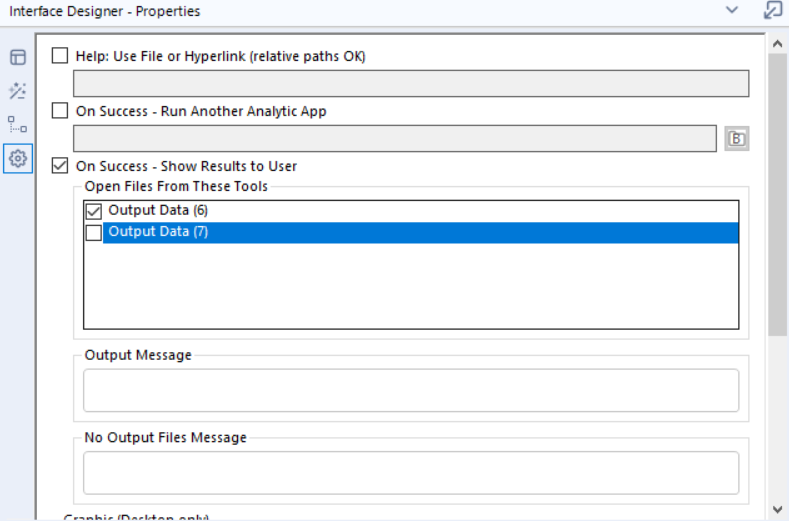Check the Output Data (7) checkbox
789x521 pixels.
tap(94, 233)
